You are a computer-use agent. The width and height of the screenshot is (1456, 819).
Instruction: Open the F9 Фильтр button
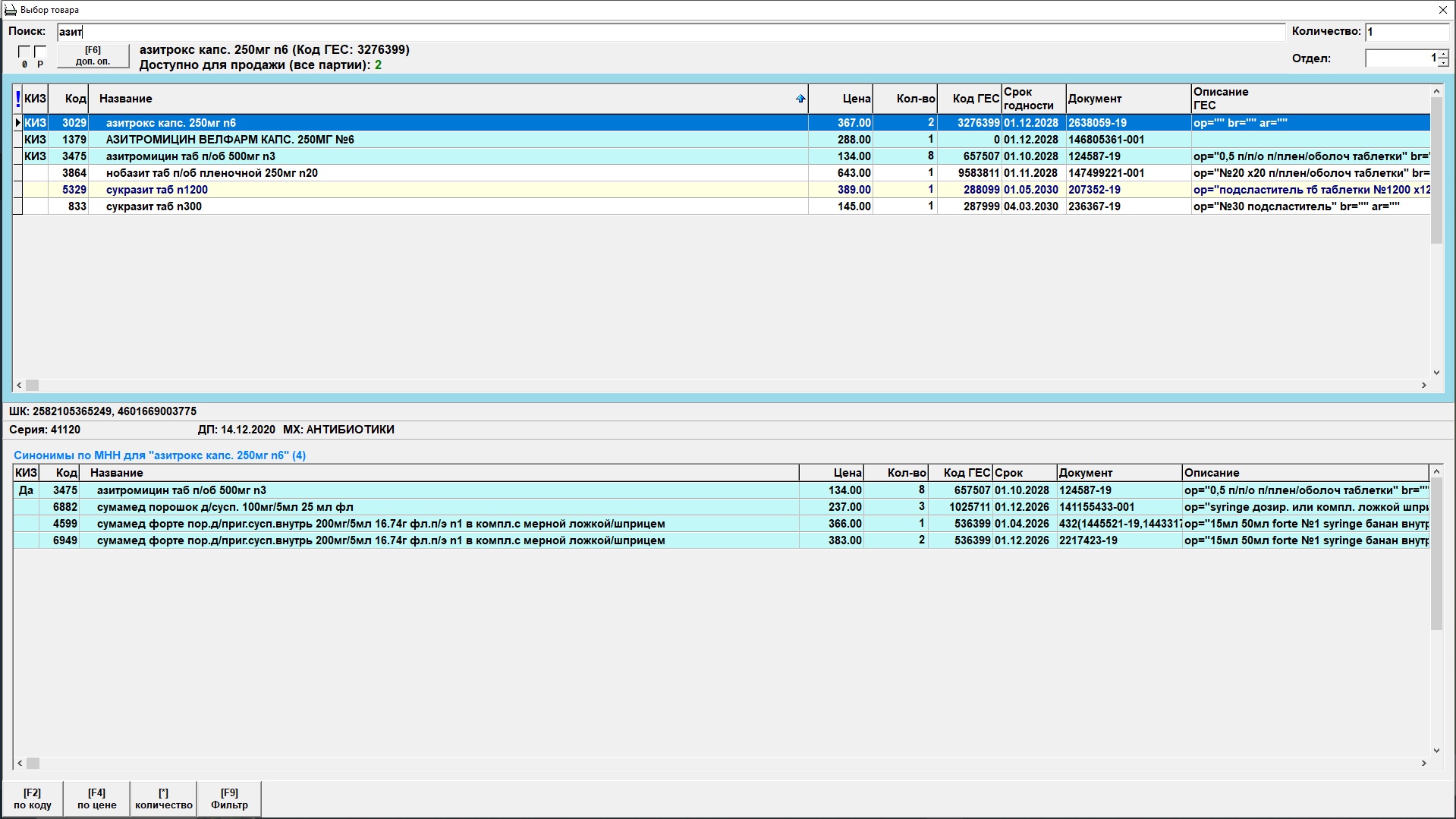[229, 799]
